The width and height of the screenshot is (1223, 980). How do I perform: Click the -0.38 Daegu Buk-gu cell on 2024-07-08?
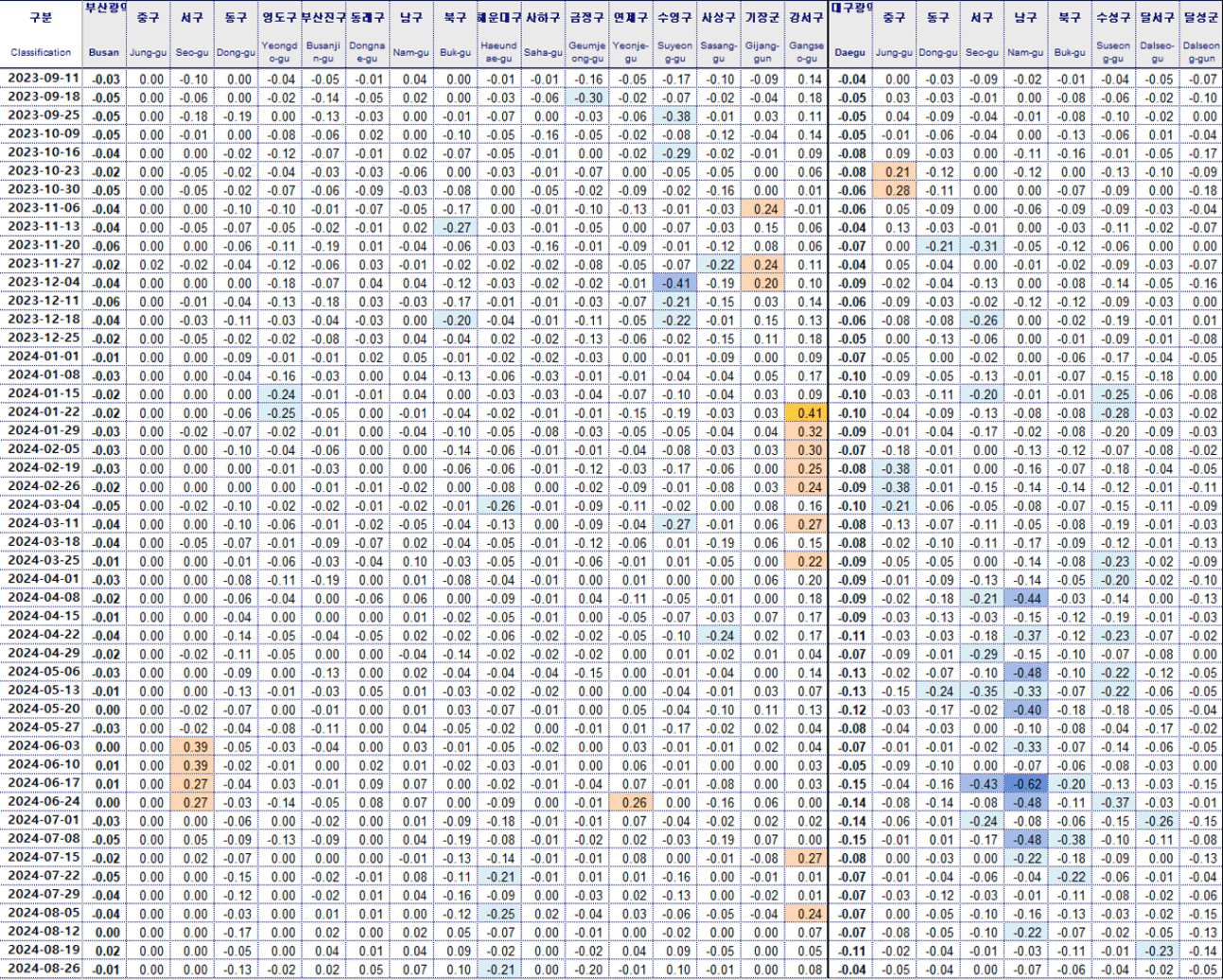click(x=1069, y=839)
